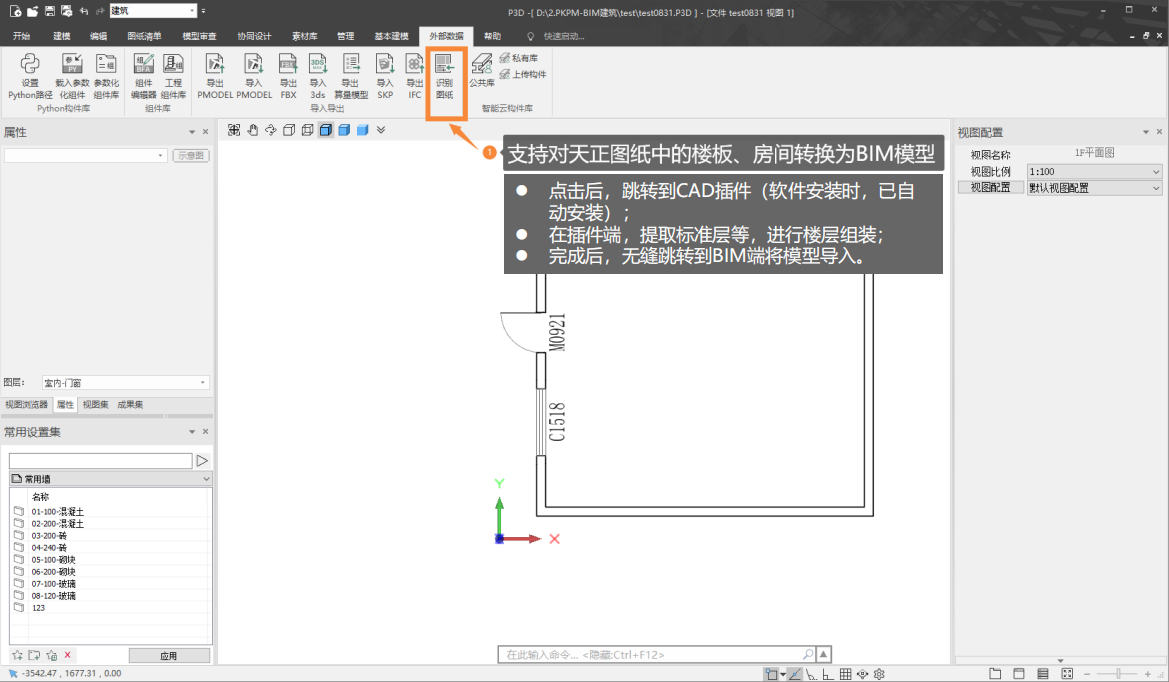Switch to the 模型审查 ribbon tab
This screenshot has height=682, width=1169.
click(199, 36)
